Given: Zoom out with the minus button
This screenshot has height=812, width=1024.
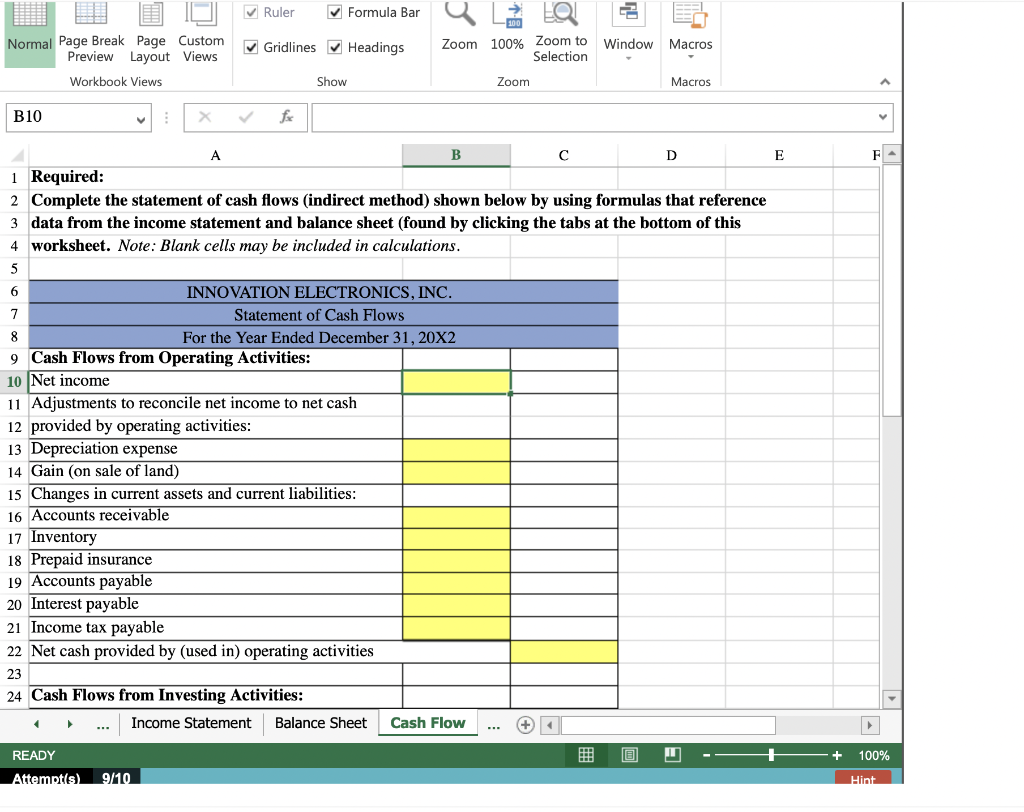Looking at the screenshot, I should [706, 756].
